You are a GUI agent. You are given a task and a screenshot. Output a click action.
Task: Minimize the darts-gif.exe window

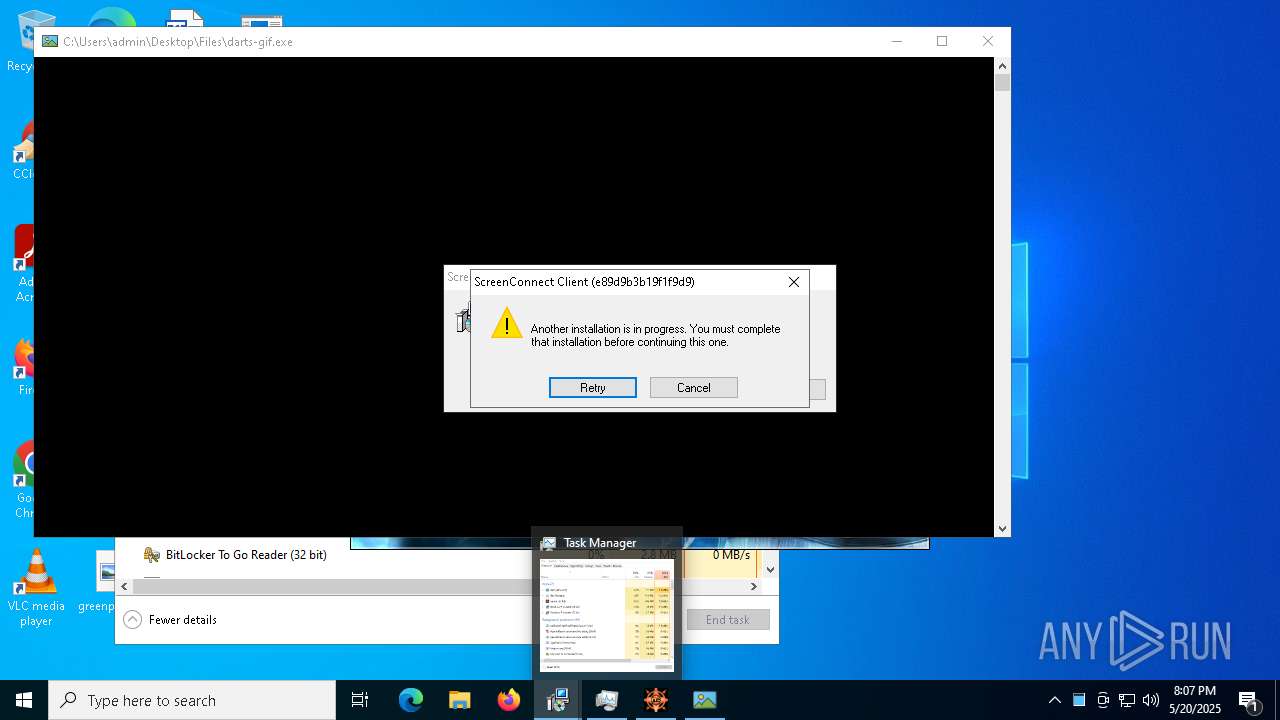tap(896, 41)
